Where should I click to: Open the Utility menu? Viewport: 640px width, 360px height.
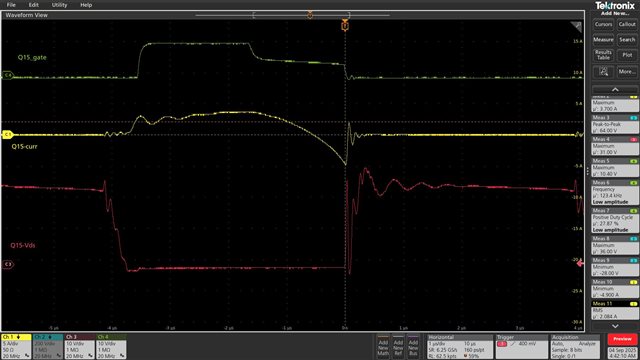[x=59, y=5]
